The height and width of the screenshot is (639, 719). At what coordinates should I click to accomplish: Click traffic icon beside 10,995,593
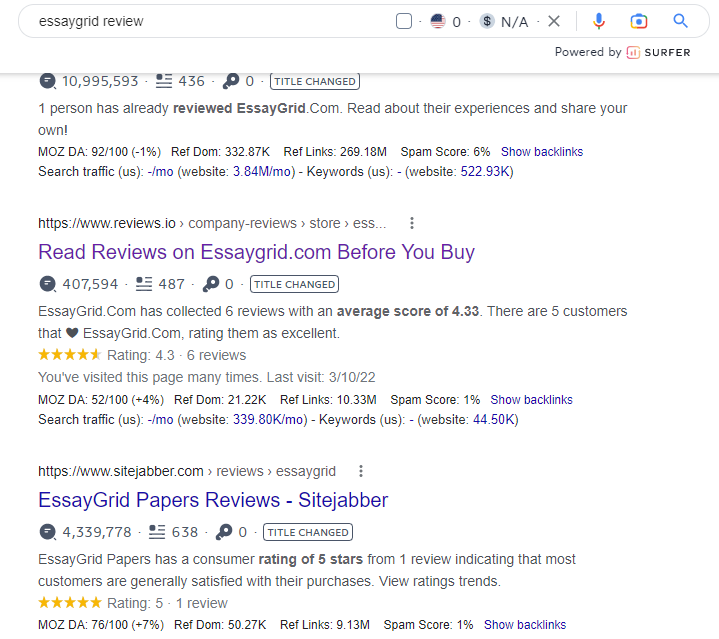[48, 81]
